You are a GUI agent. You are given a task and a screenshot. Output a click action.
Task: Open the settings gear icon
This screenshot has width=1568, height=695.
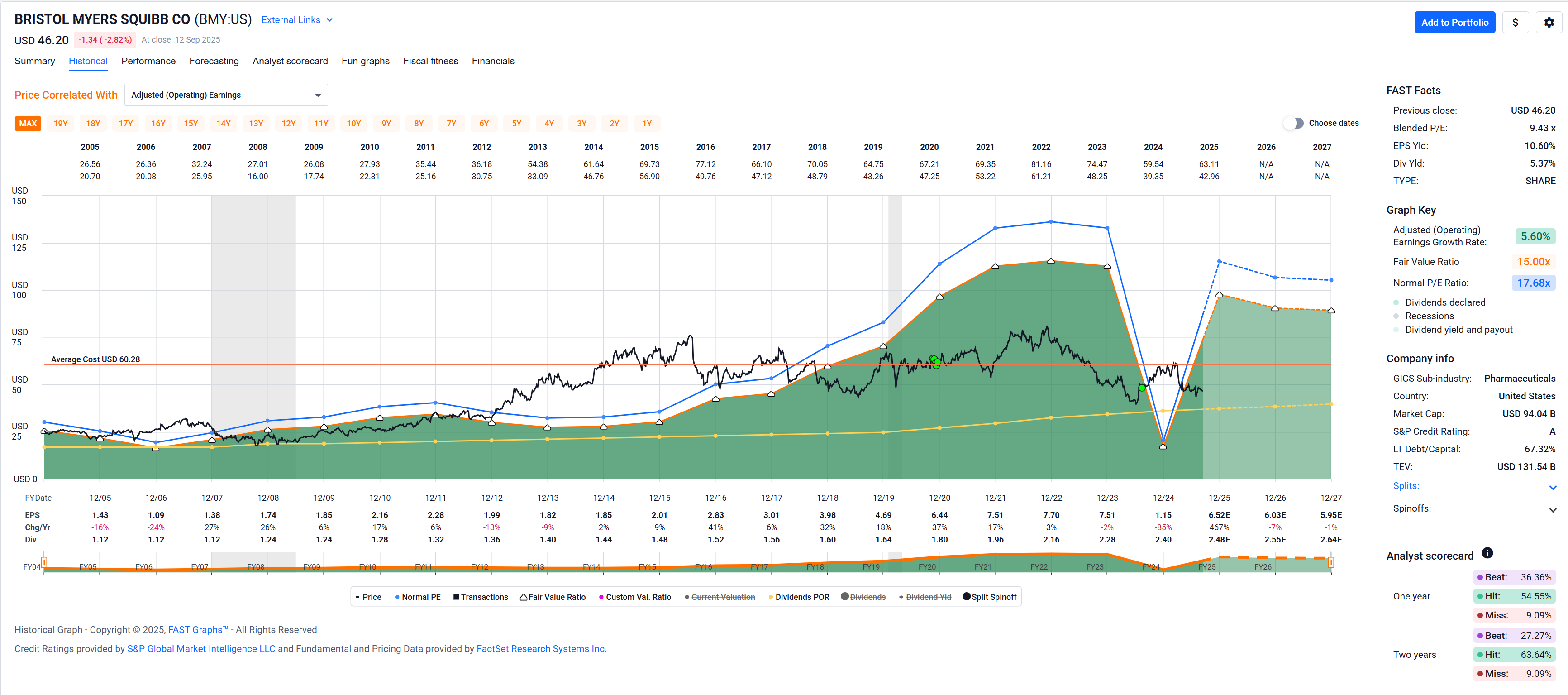click(1549, 23)
